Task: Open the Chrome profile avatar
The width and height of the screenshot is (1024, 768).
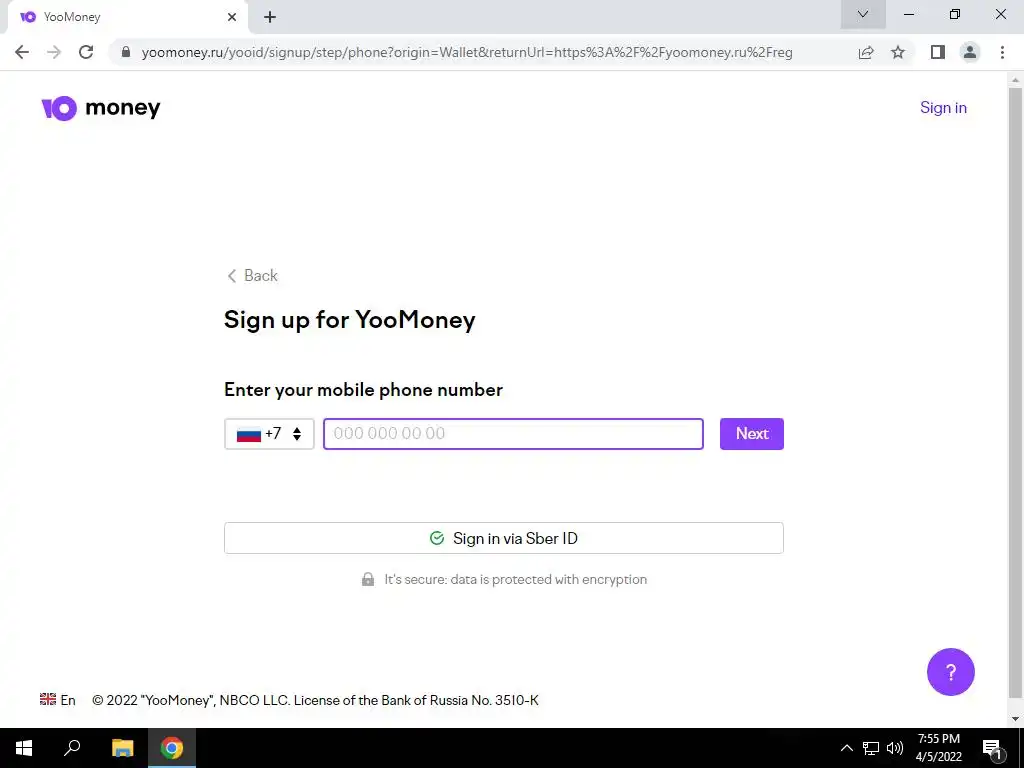Action: tap(970, 52)
